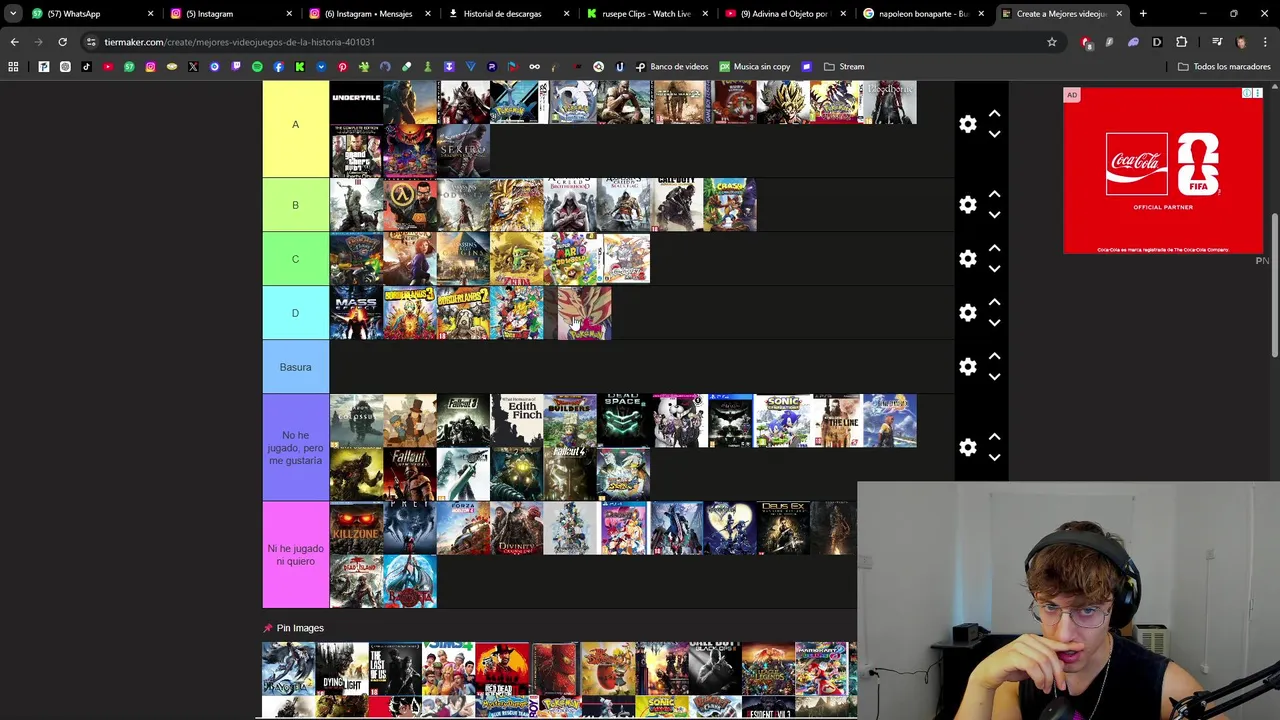1280x720 pixels.
Task: Open settings gear for tier A
Action: coord(967,124)
